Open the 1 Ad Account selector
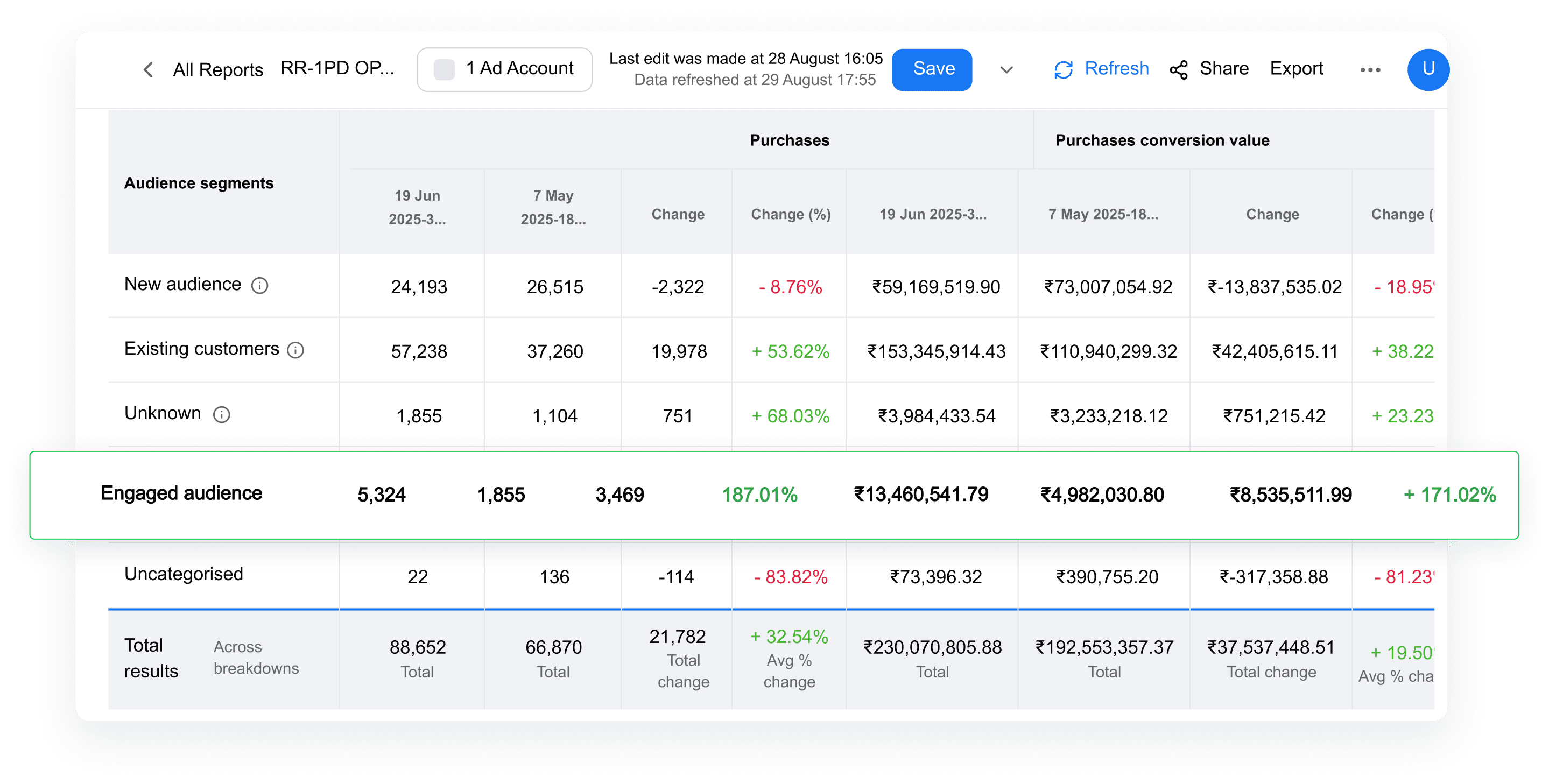This screenshot has width=1549, height=784. (519, 69)
